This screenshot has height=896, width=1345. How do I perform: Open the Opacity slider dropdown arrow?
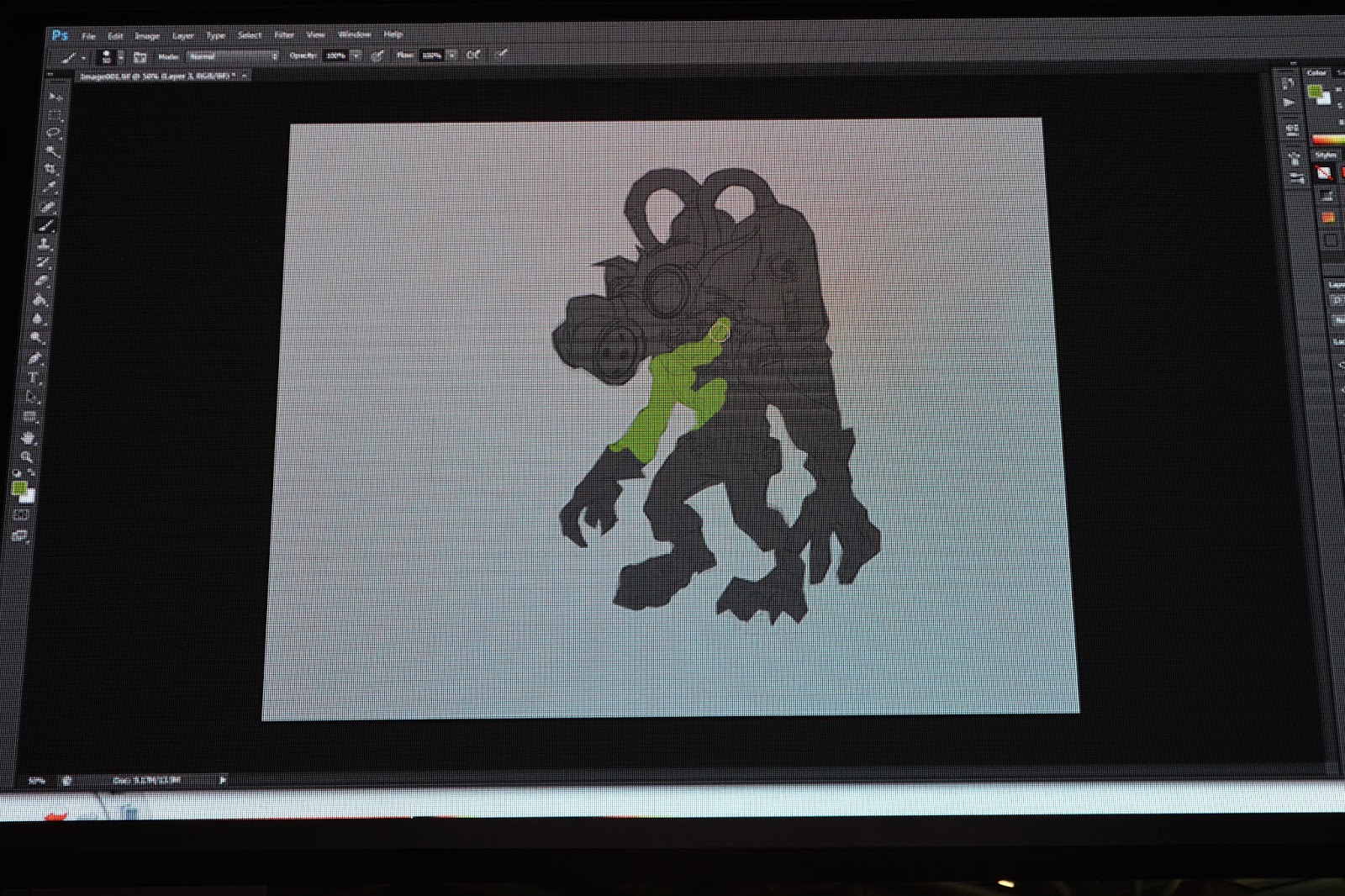356,55
